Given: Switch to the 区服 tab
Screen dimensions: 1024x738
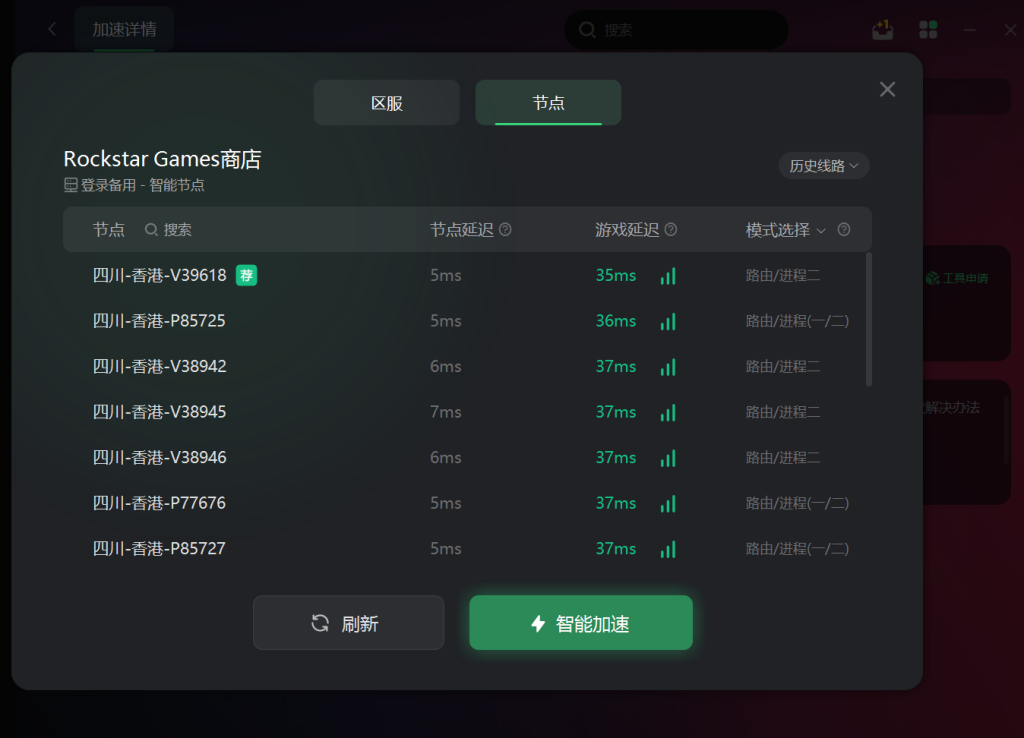Looking at the screenshot, I should pos(387,103).
